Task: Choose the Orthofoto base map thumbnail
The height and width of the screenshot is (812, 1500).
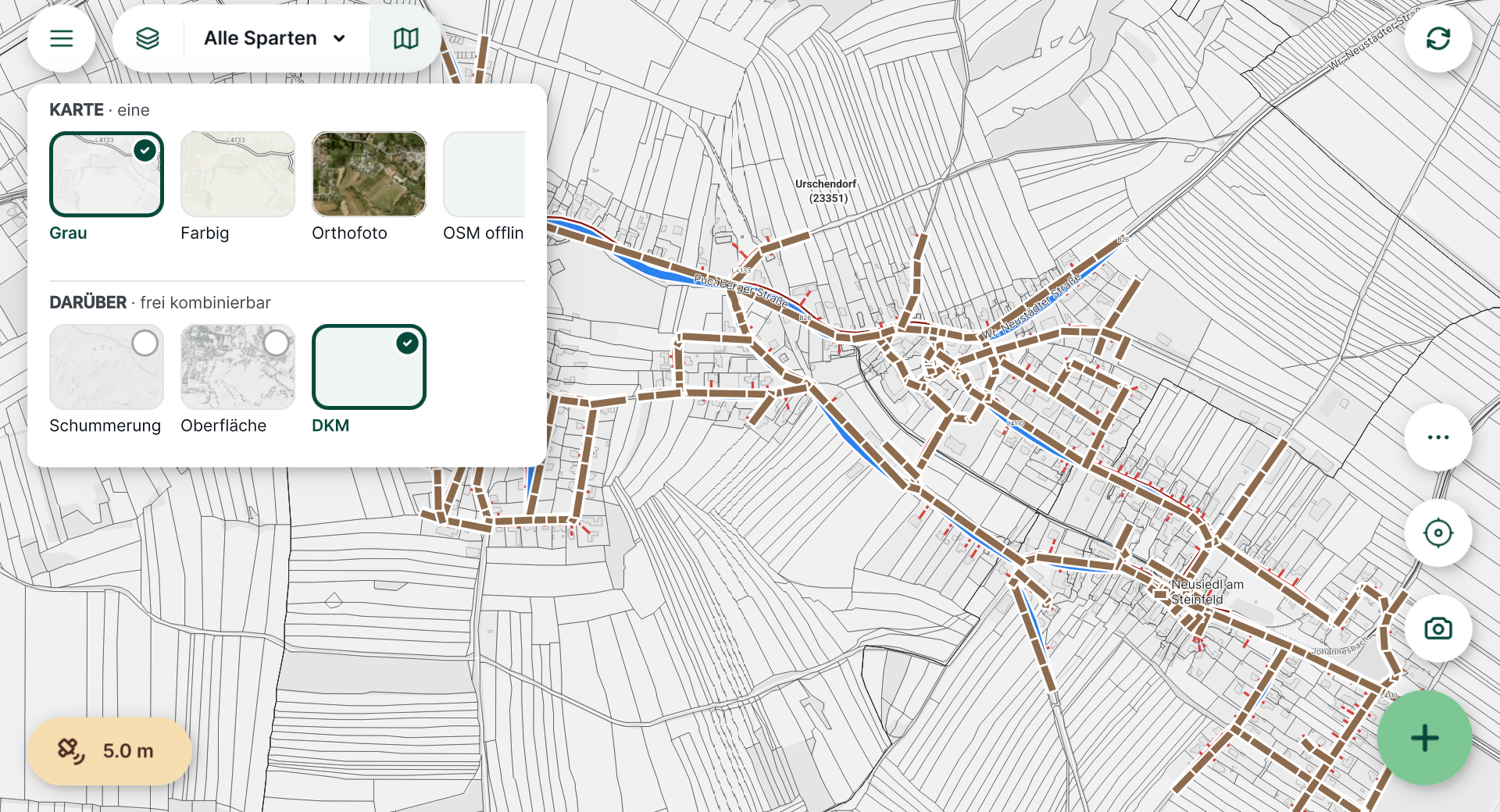Action: coord(369,174)
